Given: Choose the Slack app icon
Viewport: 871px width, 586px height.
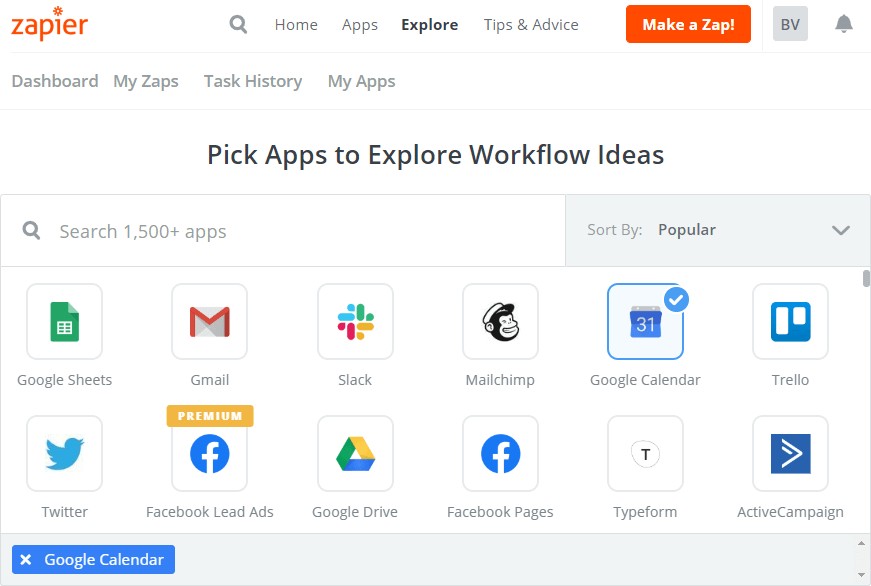Looking at the screenshot, I should [355, 322].
